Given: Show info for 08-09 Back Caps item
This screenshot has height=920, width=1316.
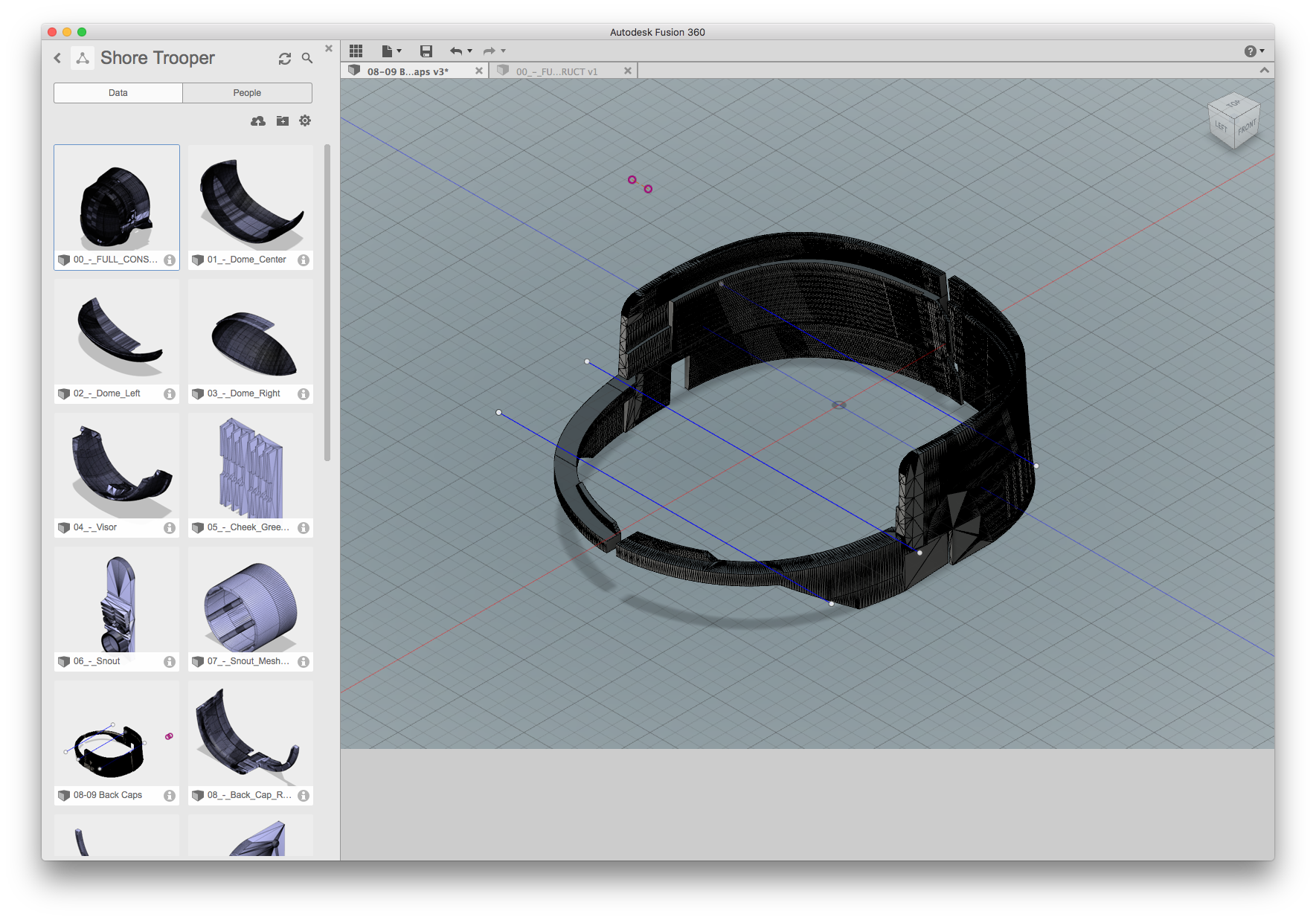Looking at the screenshot, I should coord(170,796).
